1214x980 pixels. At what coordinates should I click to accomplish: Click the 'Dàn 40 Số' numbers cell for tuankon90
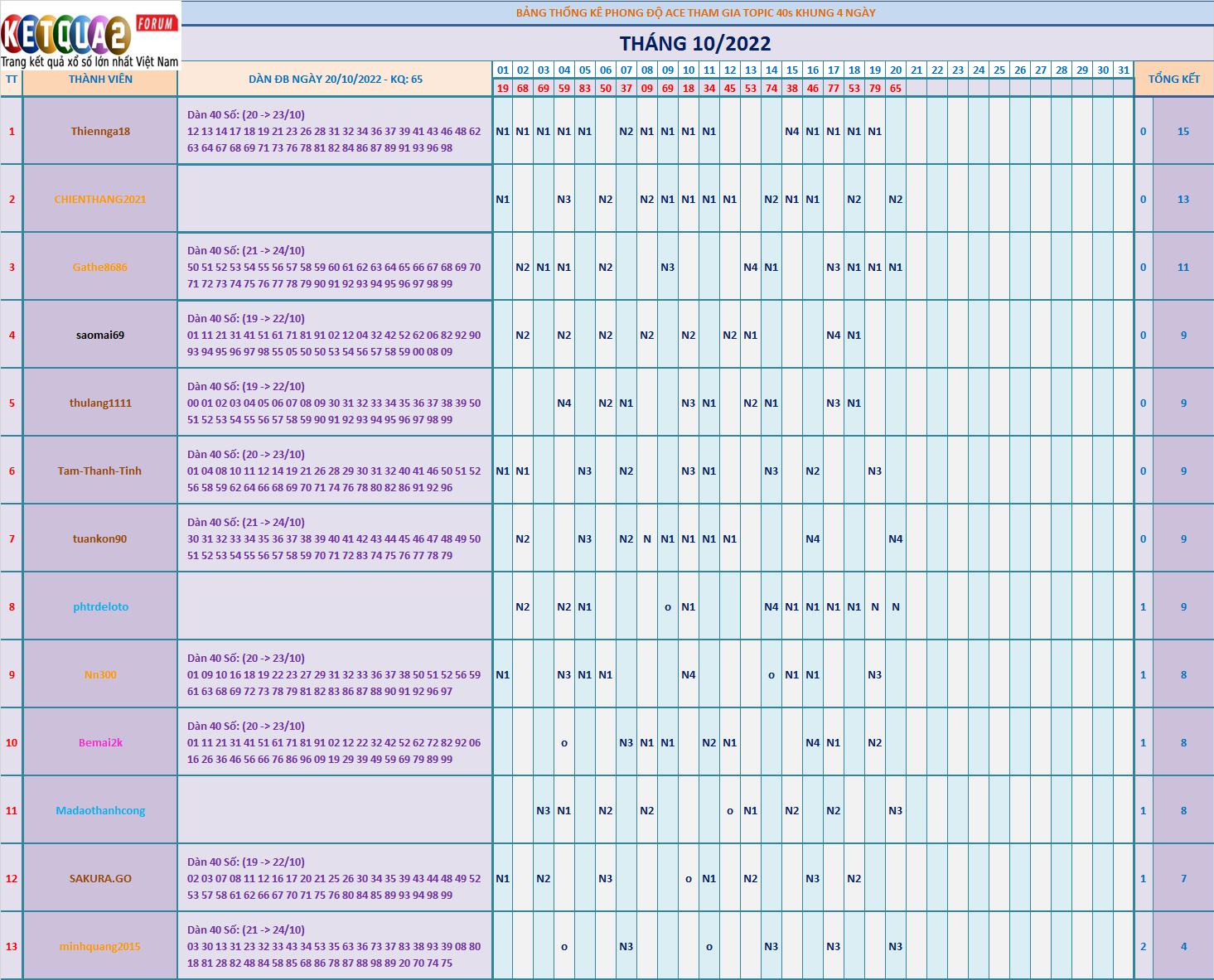(x=335, y=538)
